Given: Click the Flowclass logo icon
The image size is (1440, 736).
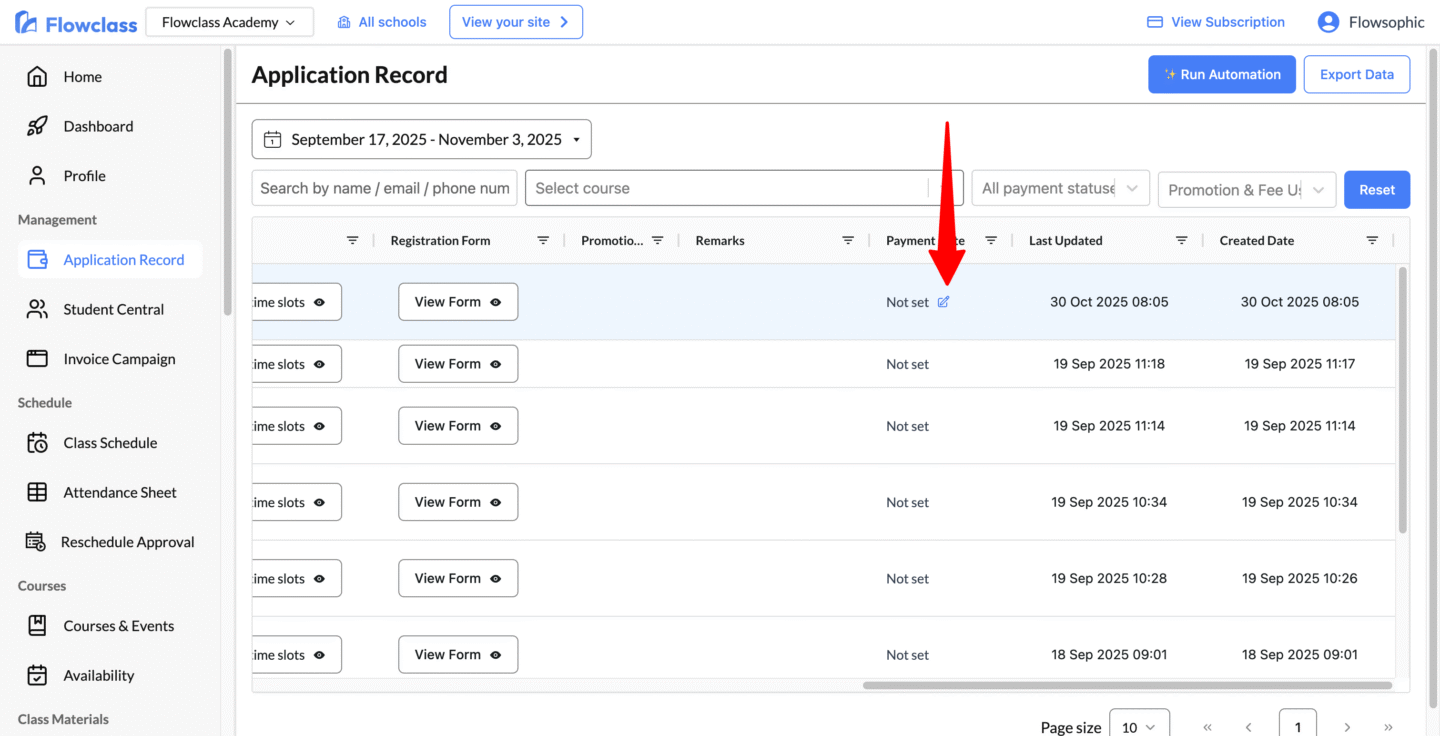Looking at the screenshot, I should pyautogui.click(x=26, y=23).
